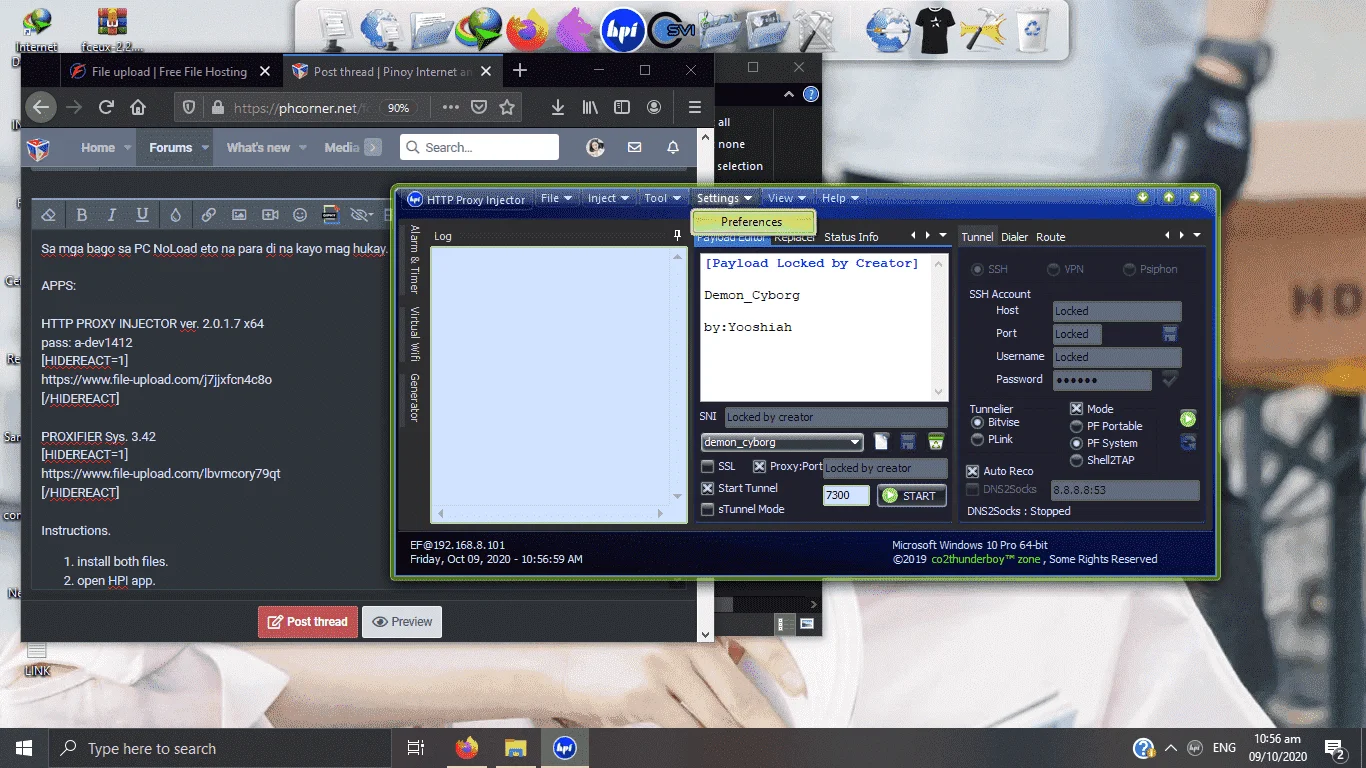Open the File menu dropdown in HPI
This screenshot has height=768, width=1366.
point(556,198)
